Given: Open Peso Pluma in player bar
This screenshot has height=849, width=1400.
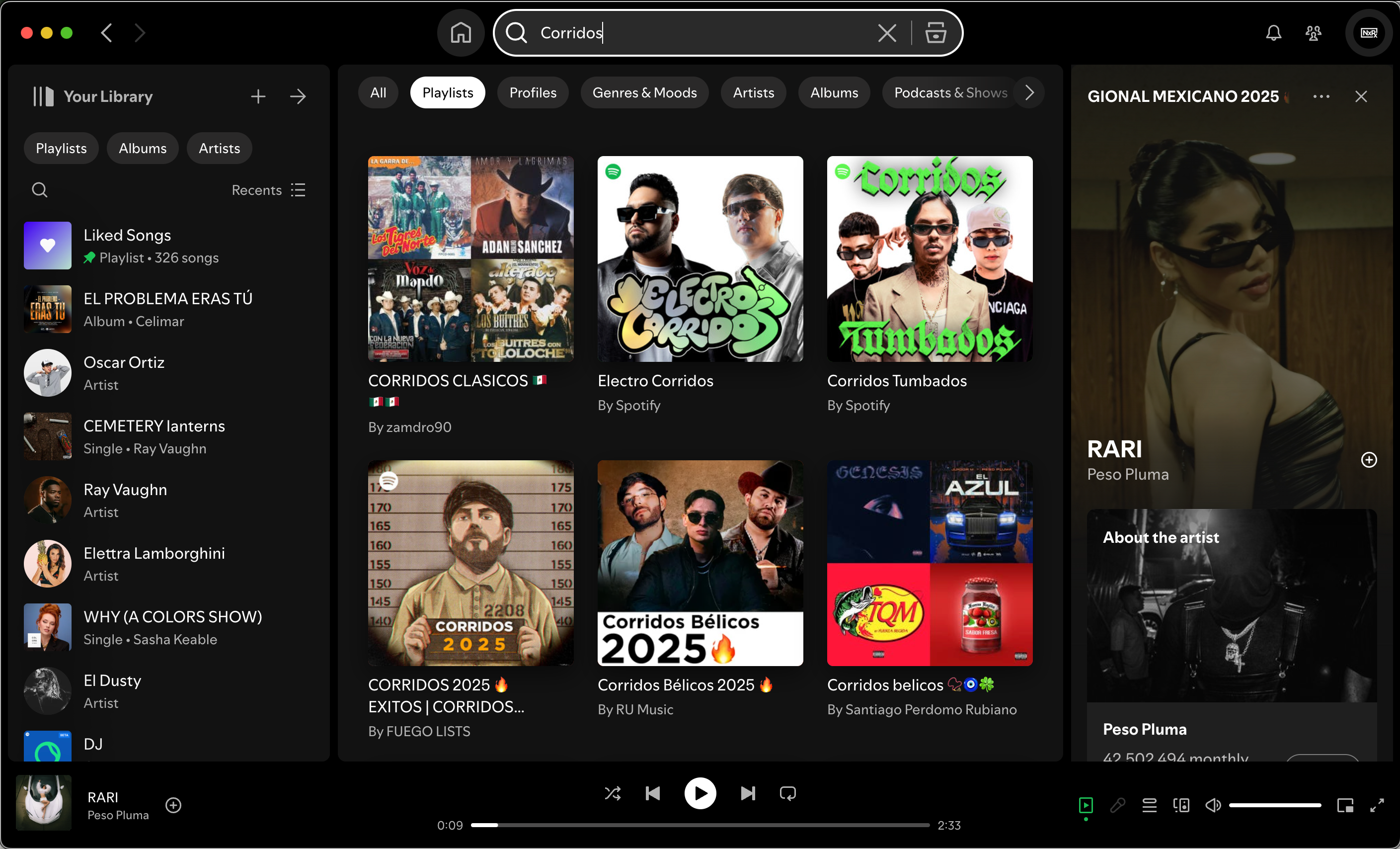Looking at the screenshot, I should [x=118, y=816].
